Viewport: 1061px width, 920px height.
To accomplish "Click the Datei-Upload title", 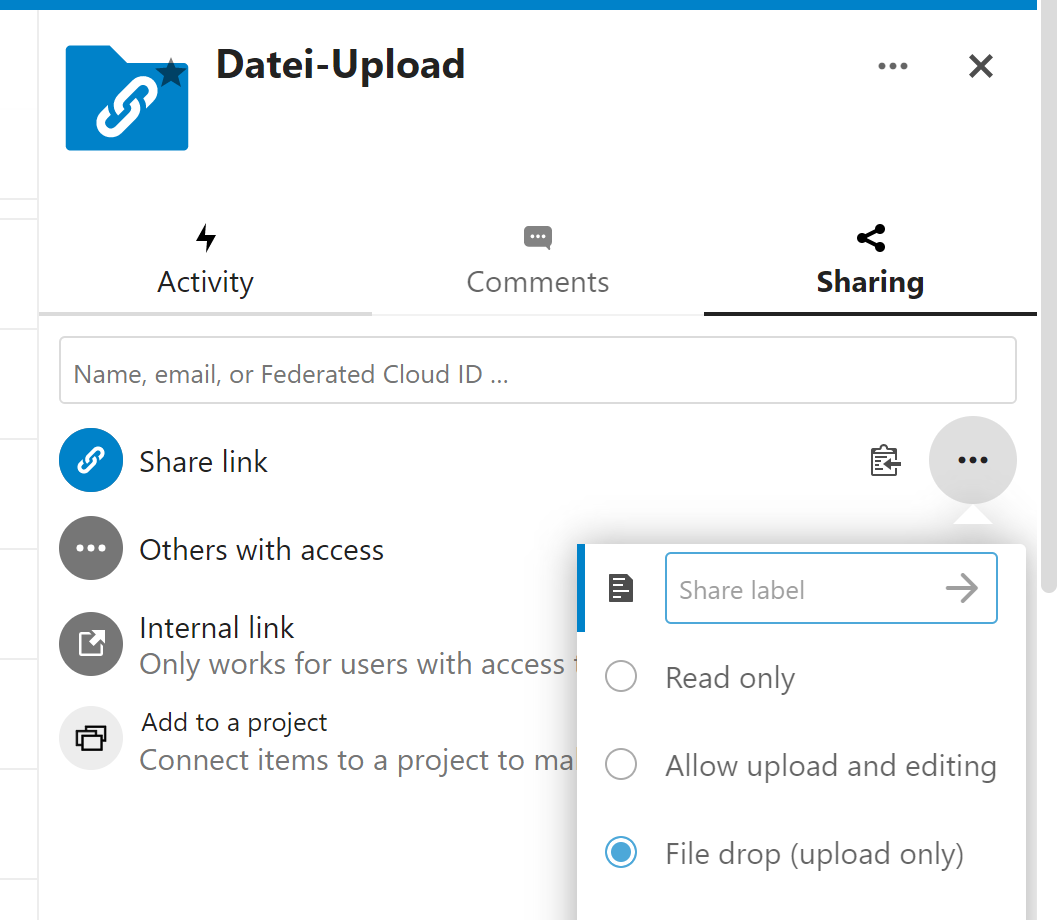I will click(x=340, y=65).
